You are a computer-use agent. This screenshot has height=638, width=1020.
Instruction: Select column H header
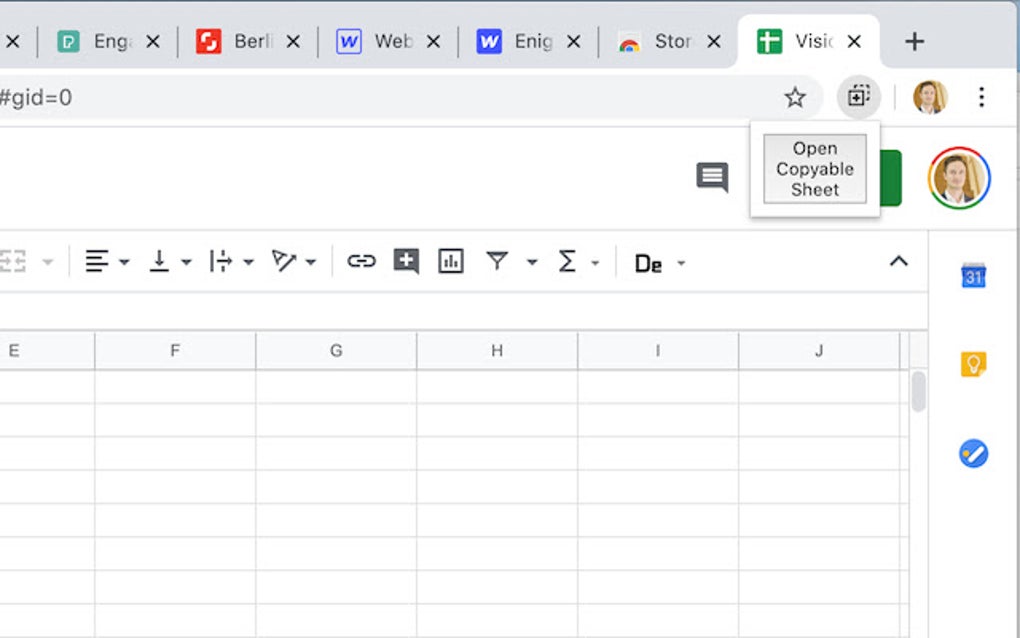click(497, 351)
